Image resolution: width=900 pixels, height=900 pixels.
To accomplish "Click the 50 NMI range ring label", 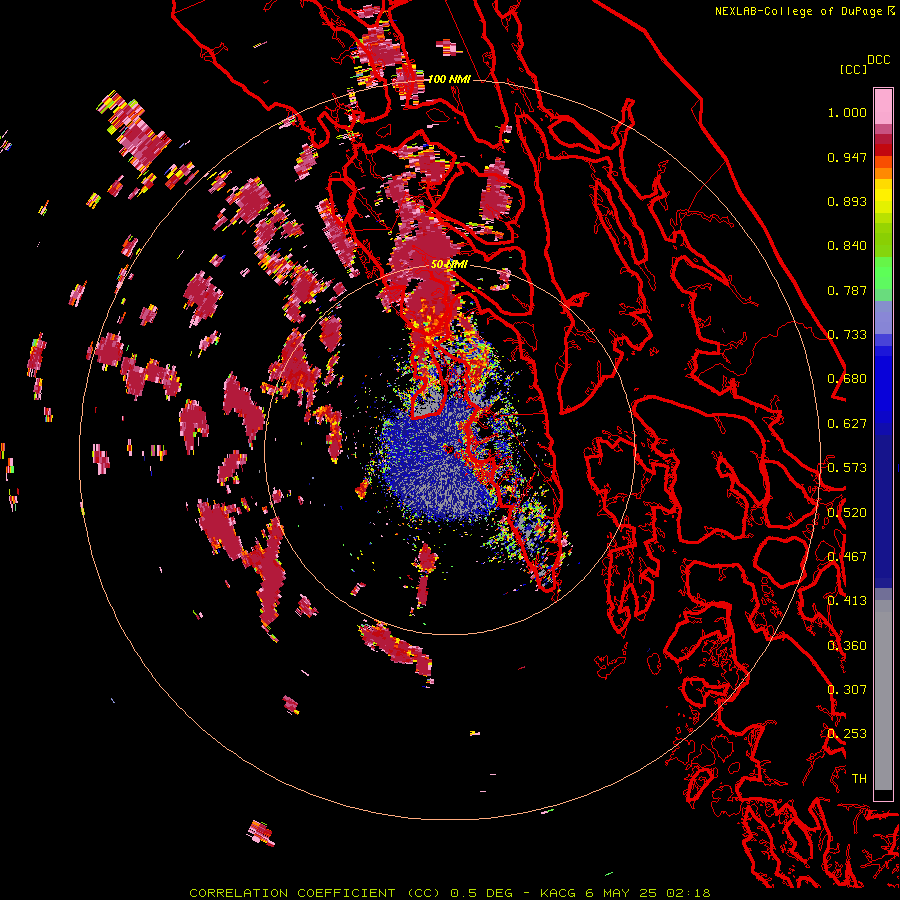I will click(449, 264).
